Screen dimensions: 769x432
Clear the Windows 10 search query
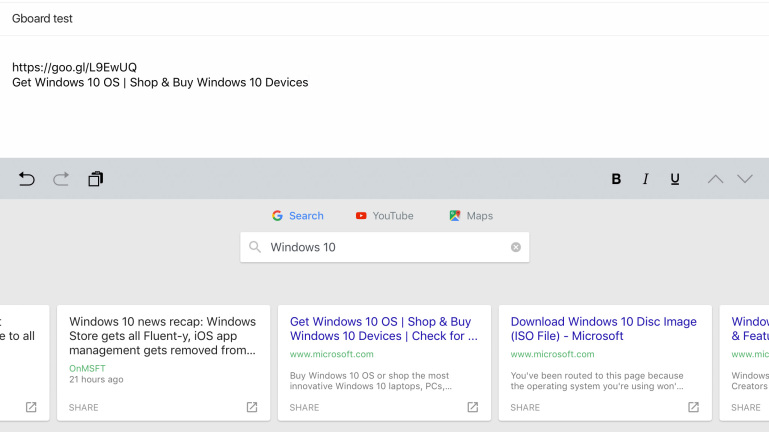pyautogui.click(x=515, y=247)
